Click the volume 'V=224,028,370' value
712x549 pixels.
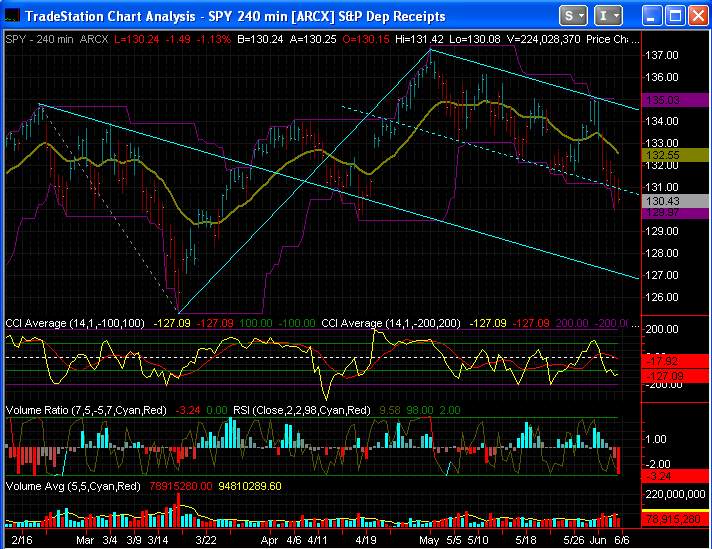click(544, 40)
